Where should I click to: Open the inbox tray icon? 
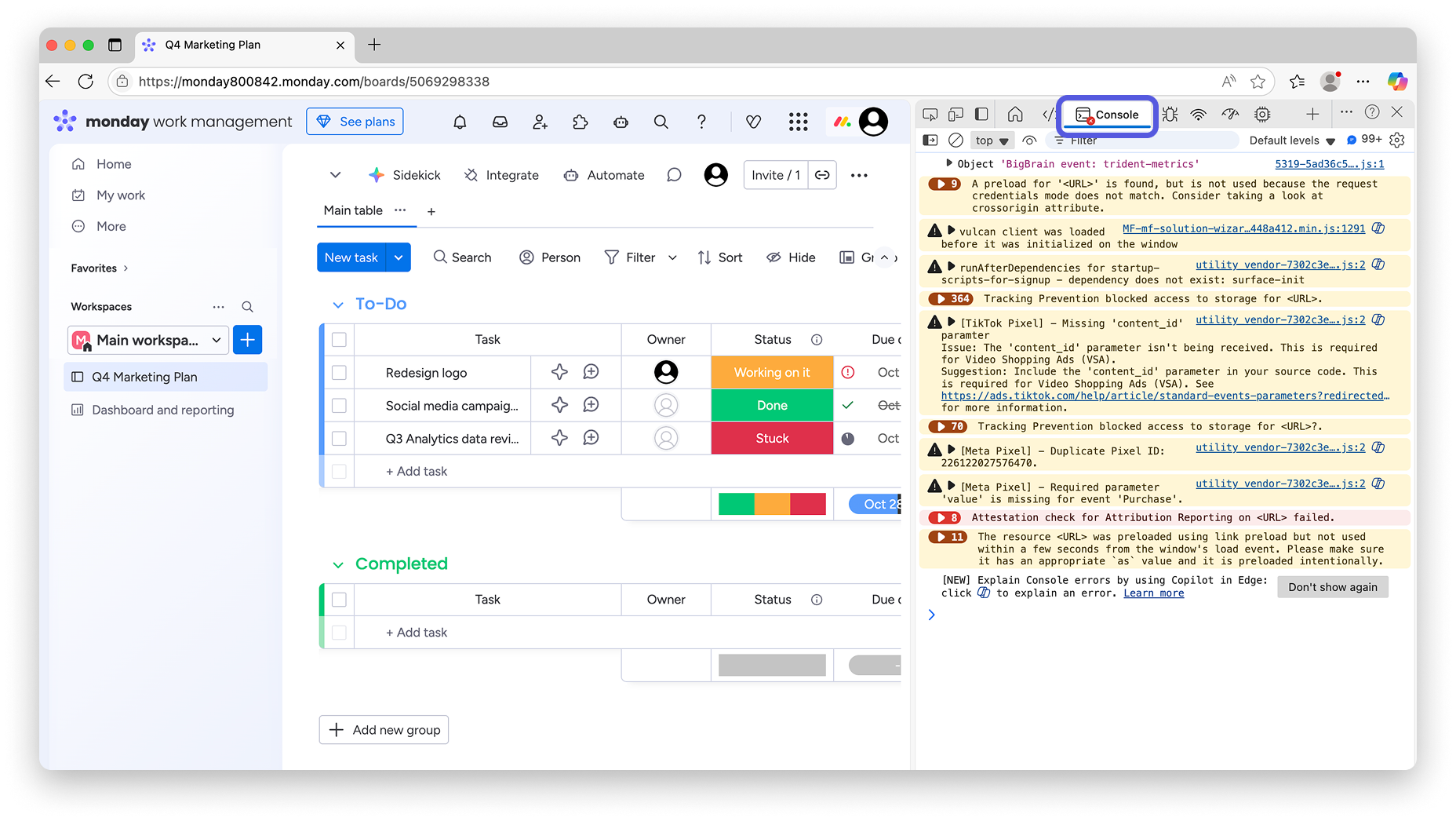[500, 122]
